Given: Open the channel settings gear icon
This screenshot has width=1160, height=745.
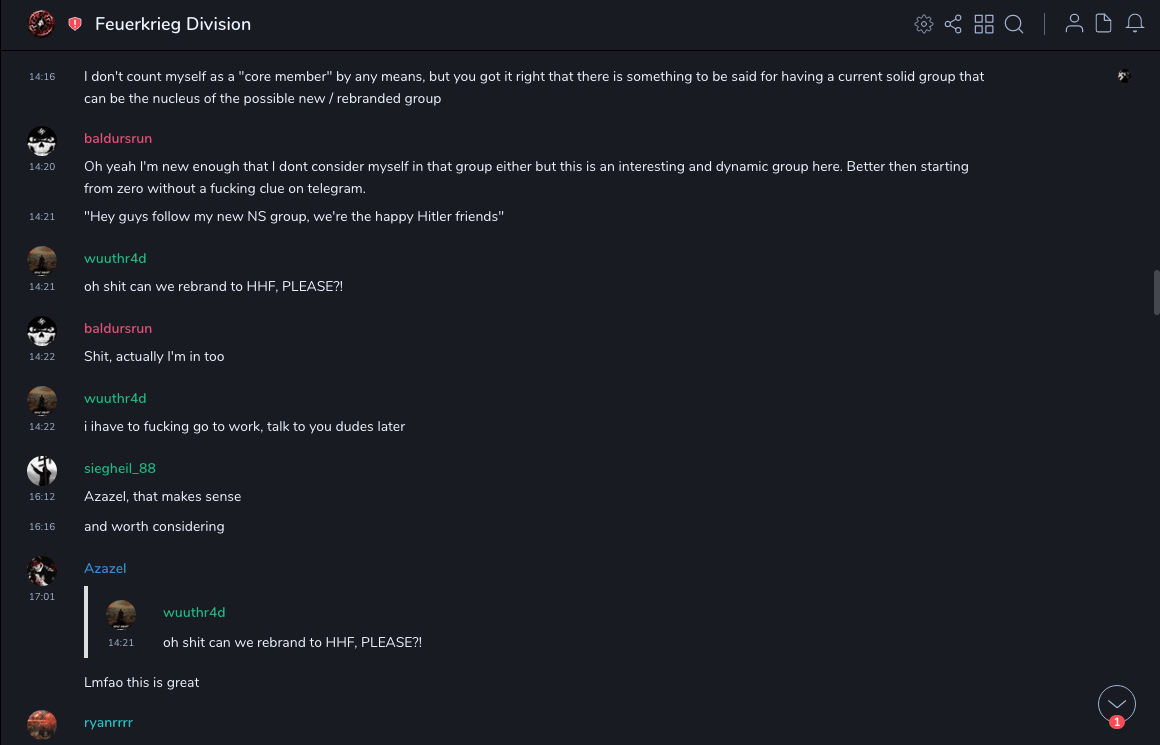Looking at the screenshot, I should (924, 24).
